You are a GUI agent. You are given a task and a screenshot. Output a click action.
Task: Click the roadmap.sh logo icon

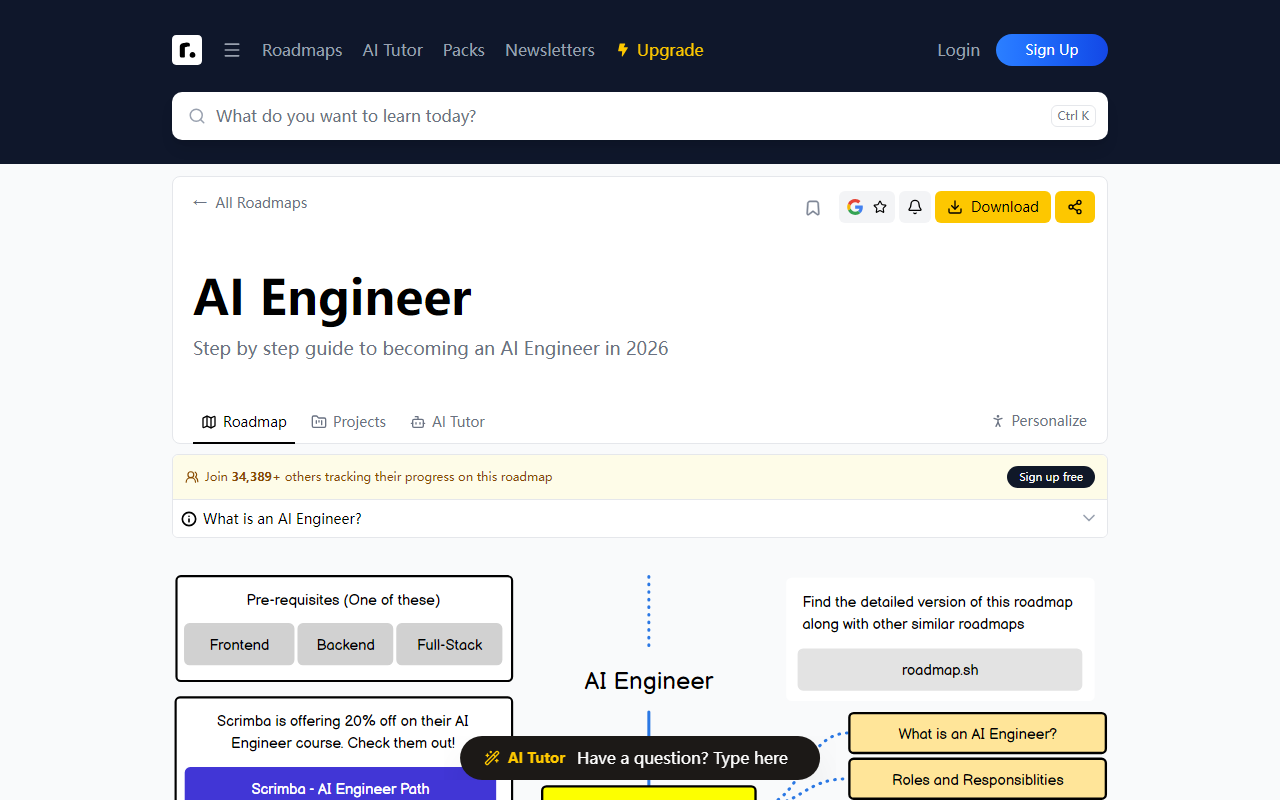[187, 50]
